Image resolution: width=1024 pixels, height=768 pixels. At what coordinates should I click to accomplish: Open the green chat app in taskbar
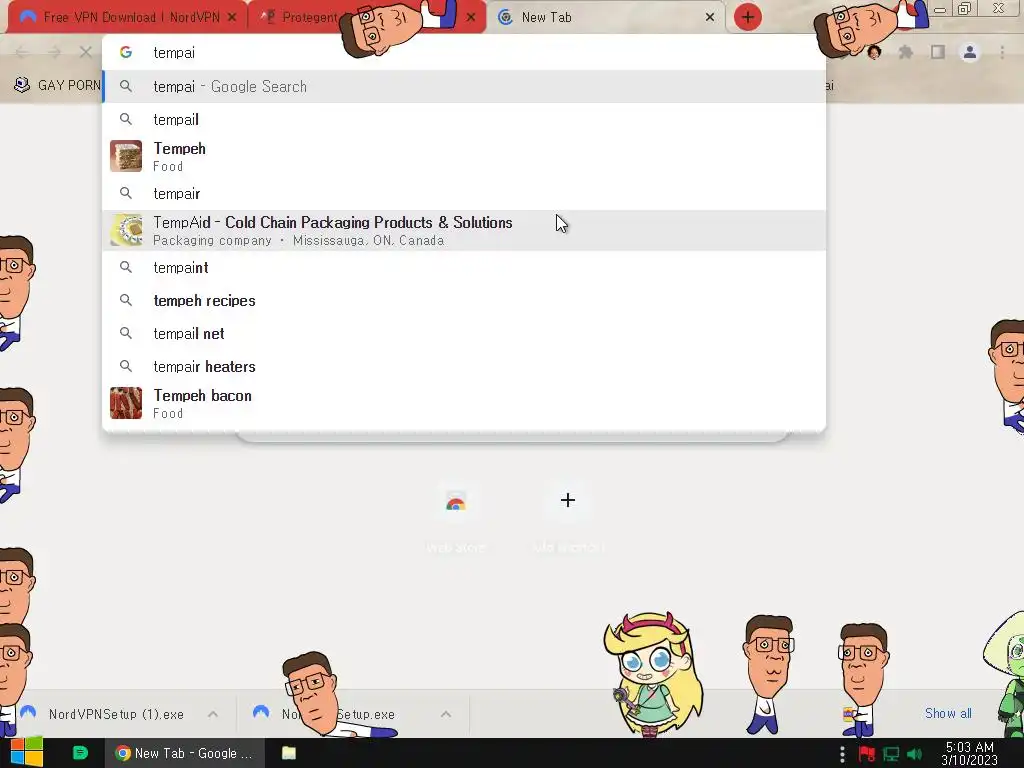80,753
